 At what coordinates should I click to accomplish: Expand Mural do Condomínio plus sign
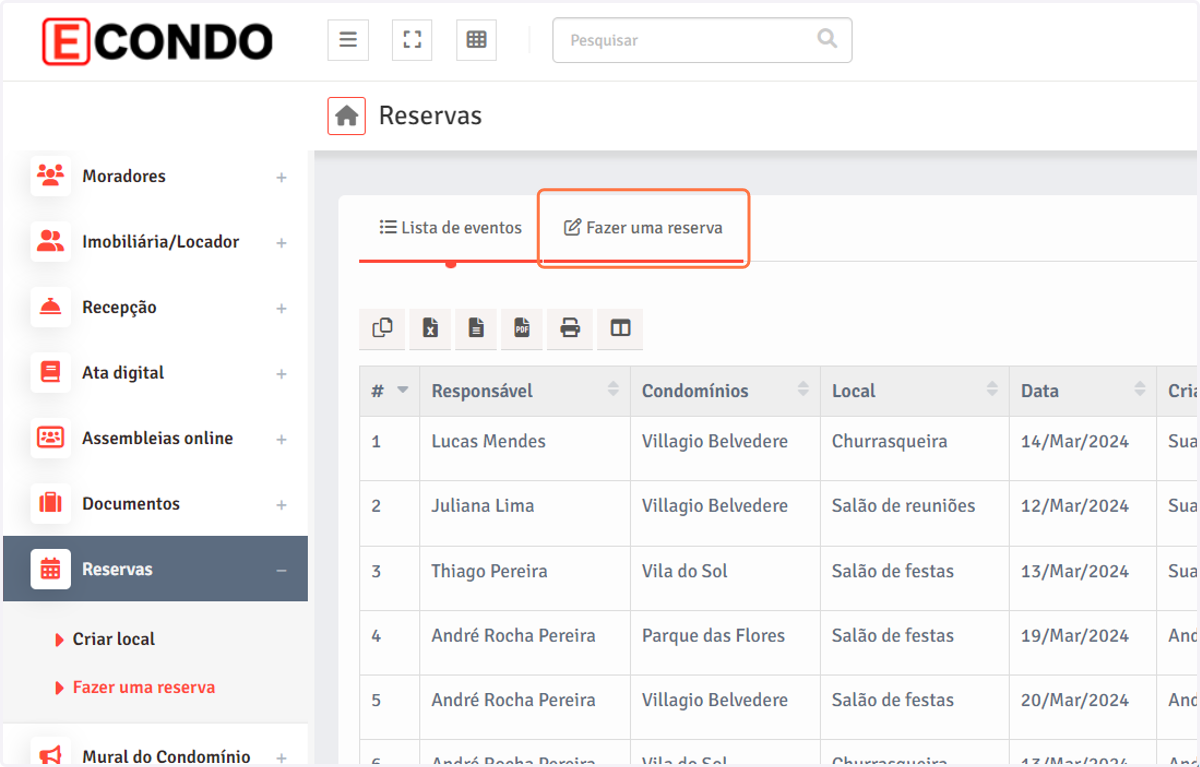[x=282, y=758]
